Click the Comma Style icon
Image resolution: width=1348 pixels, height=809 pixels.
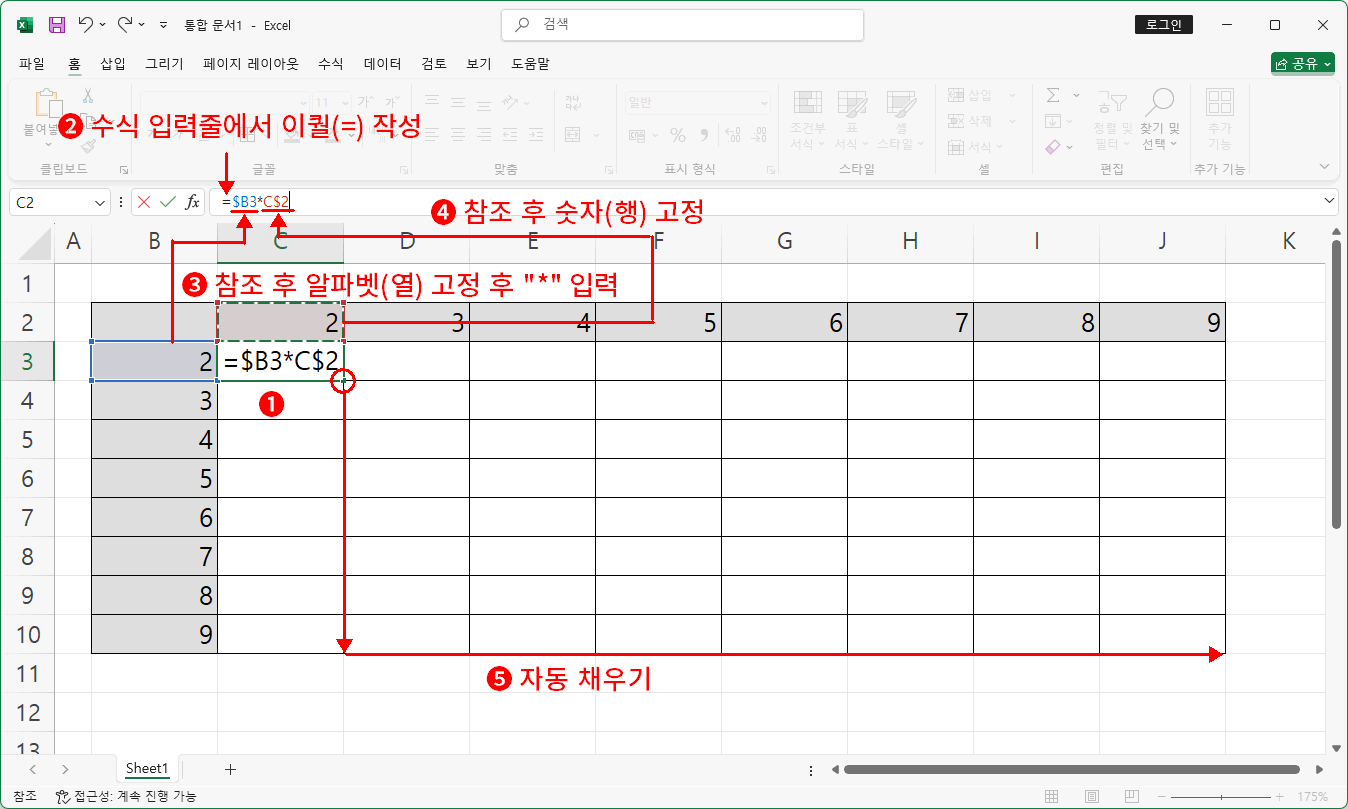pyautogui.click(x=704, y=135)
